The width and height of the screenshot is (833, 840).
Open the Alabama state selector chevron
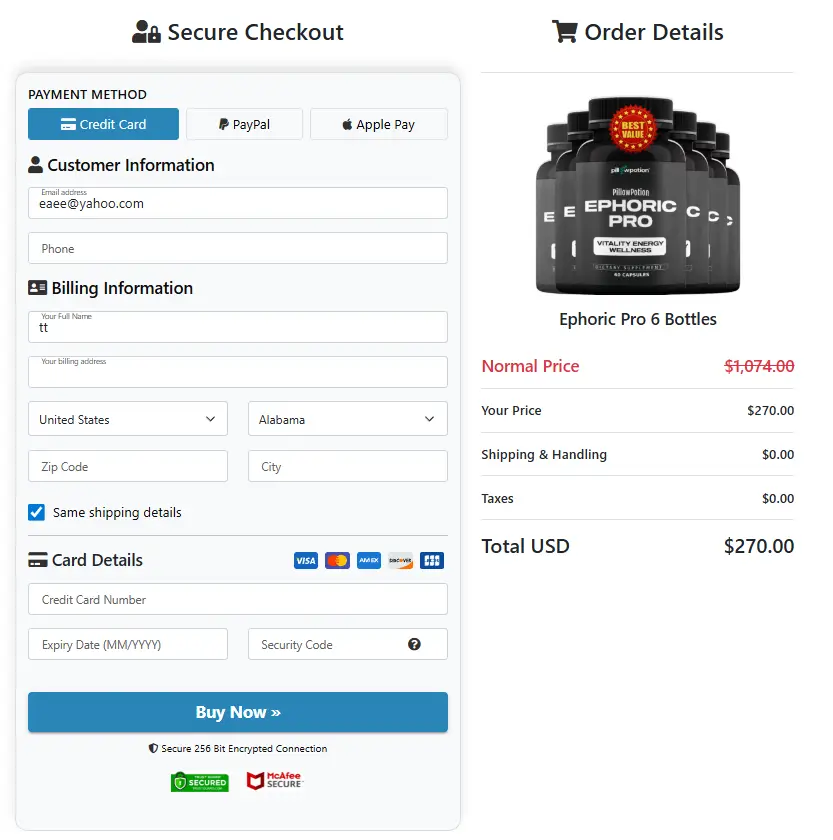(x=430, y=418)
